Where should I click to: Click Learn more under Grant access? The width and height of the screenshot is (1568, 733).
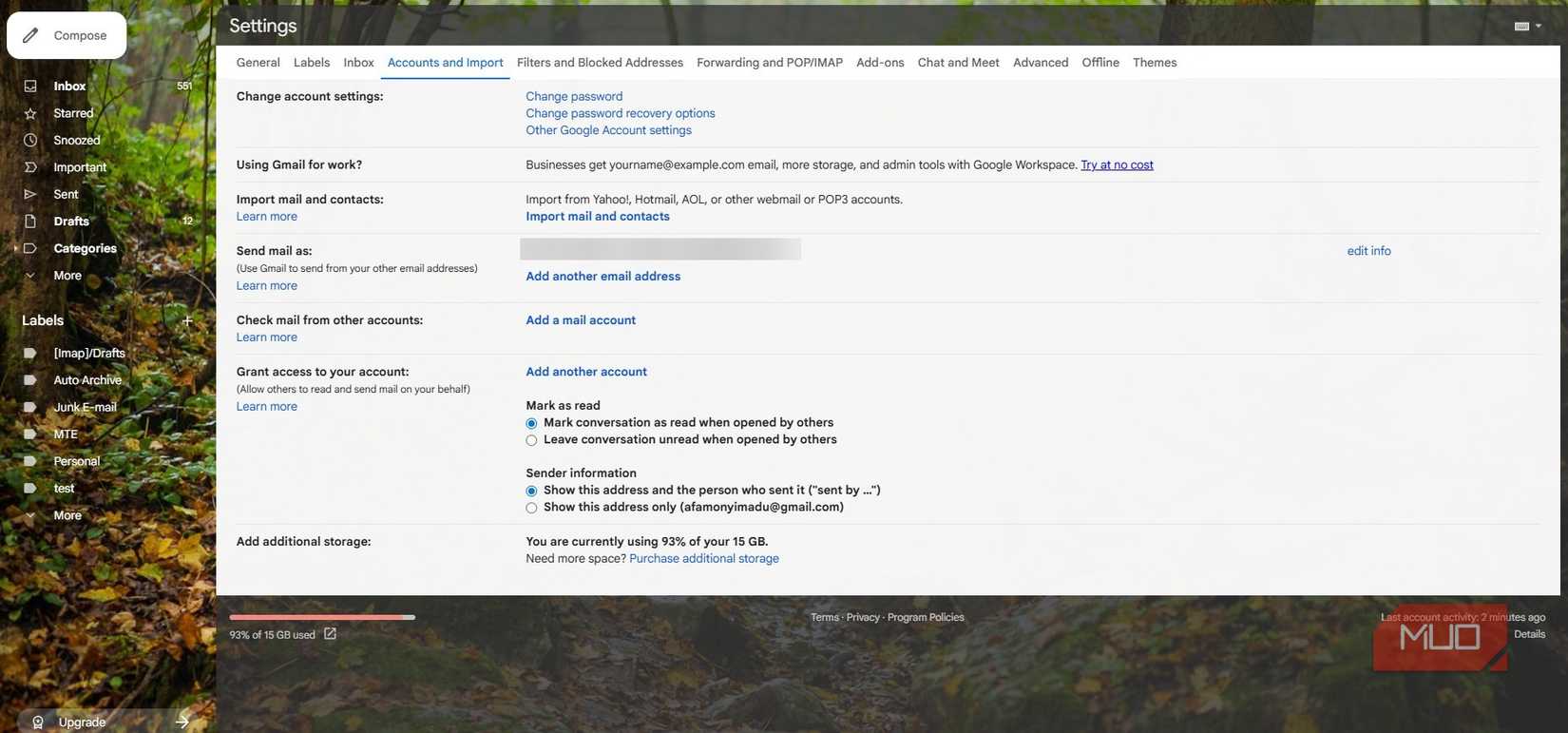point(267,407)
